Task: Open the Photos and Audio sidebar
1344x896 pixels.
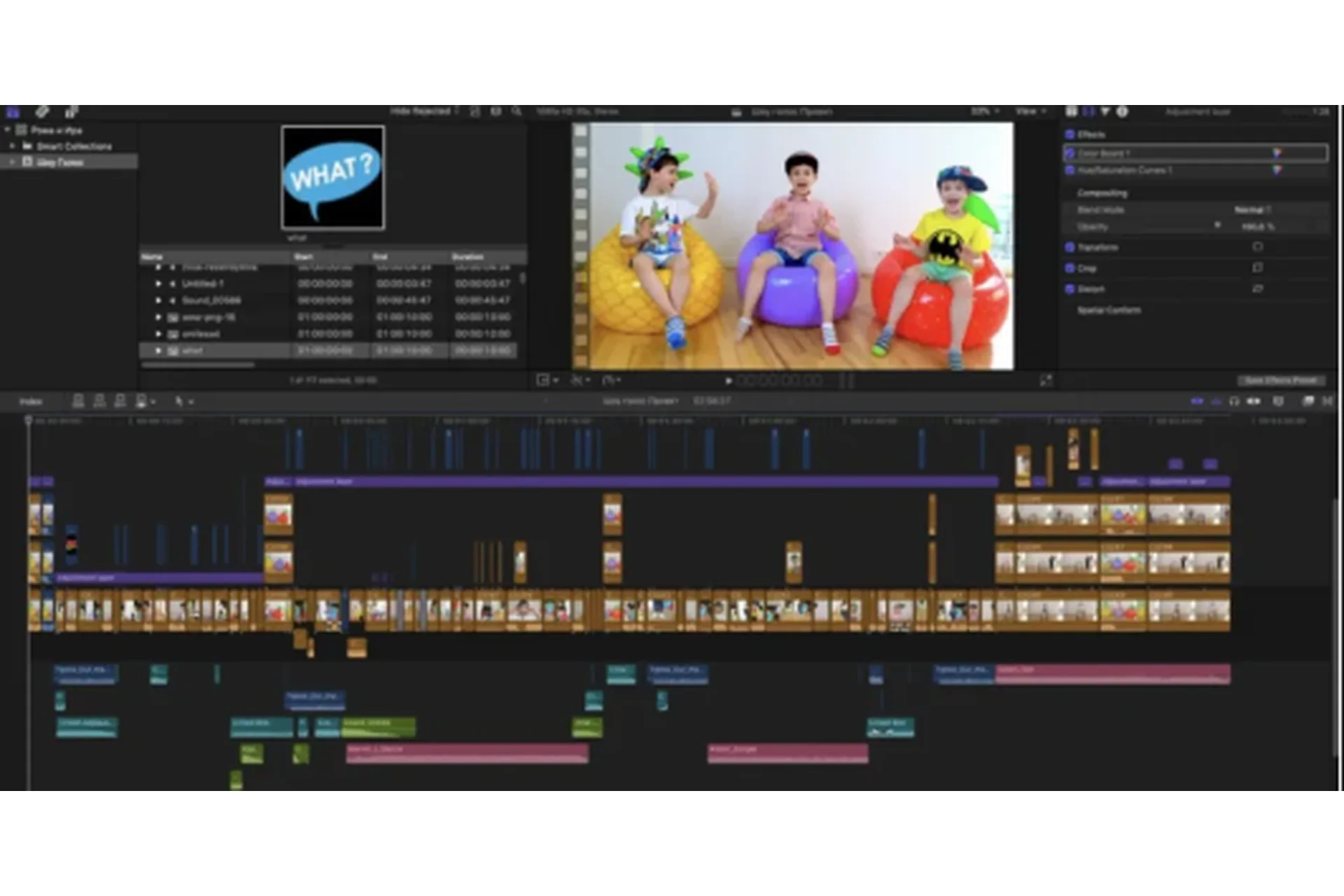Action: coord(42,112)
